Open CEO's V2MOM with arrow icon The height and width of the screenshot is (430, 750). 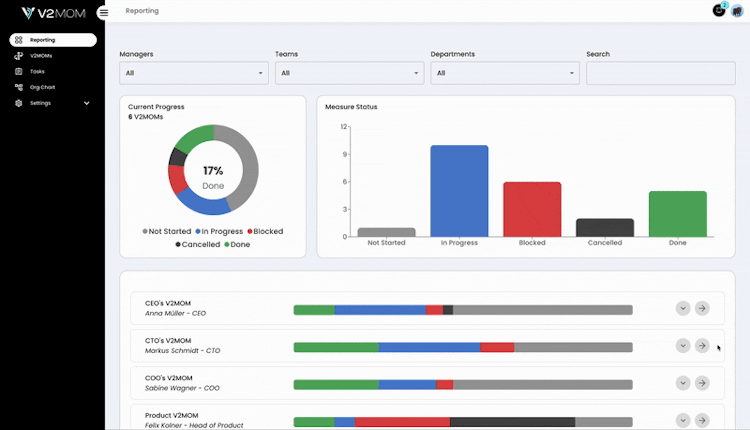point(702,309)
